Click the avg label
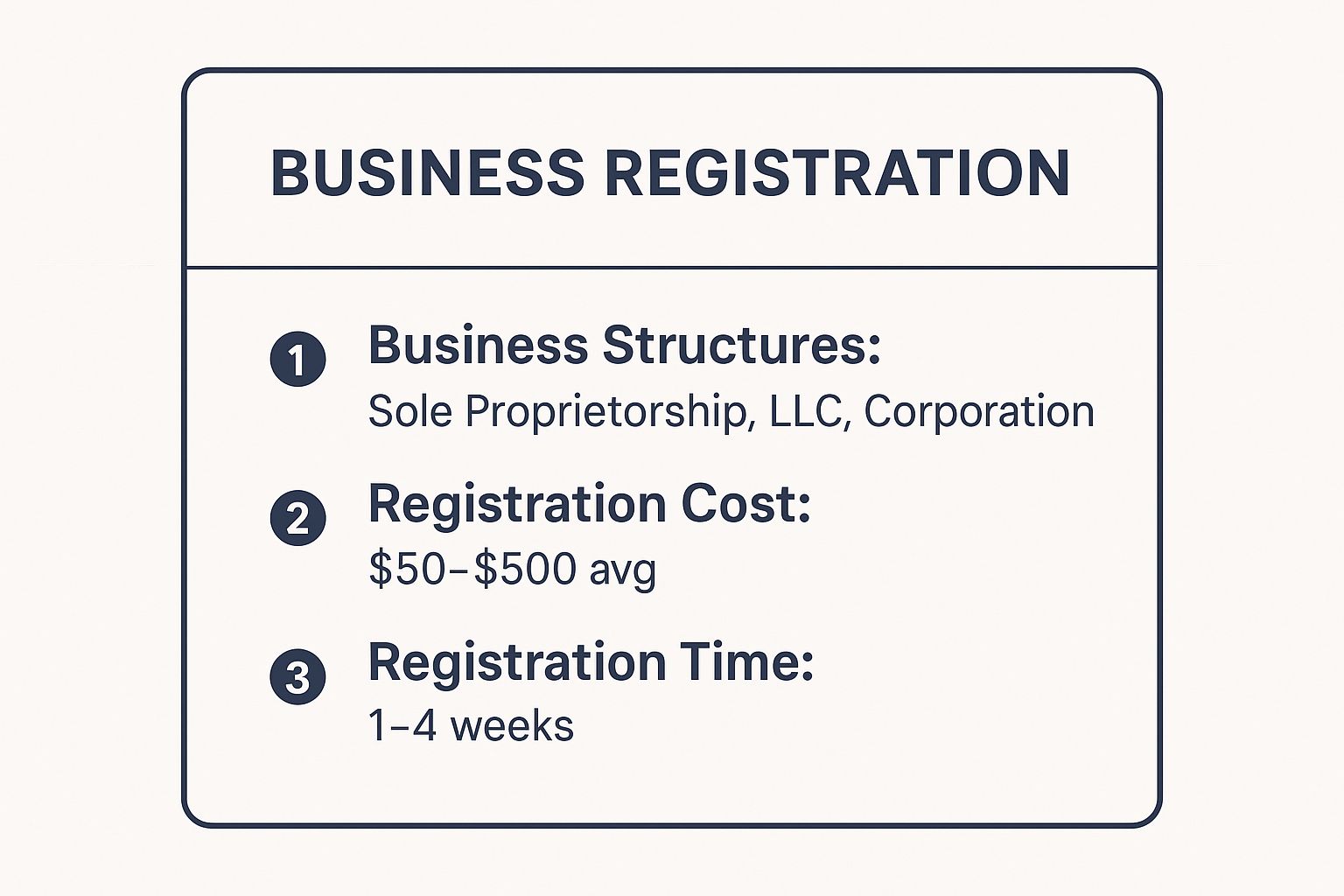The width and height of the screenshot is (1344, 896). [622, 570]
